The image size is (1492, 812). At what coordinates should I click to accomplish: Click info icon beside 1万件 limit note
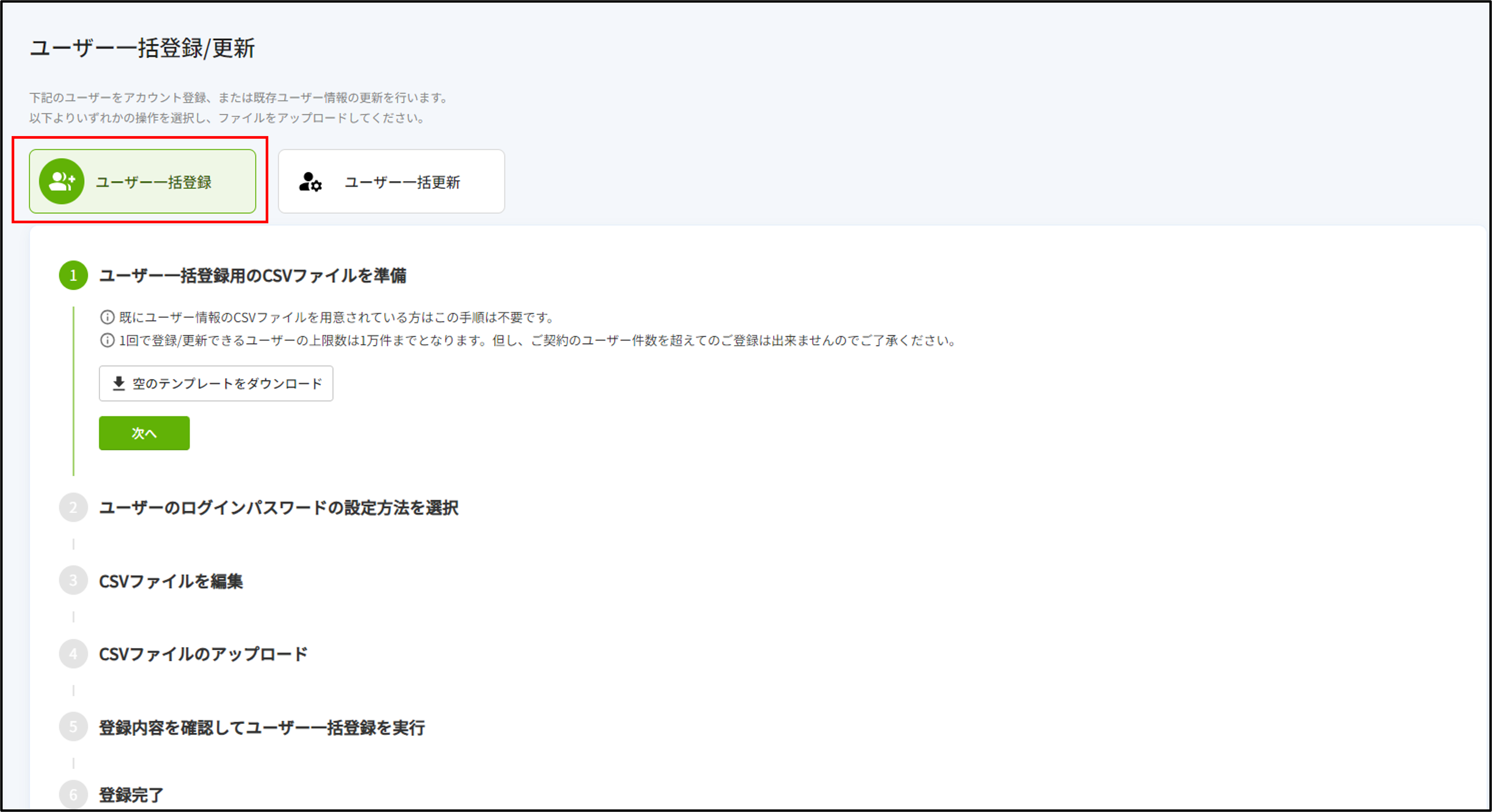[107, 340]
